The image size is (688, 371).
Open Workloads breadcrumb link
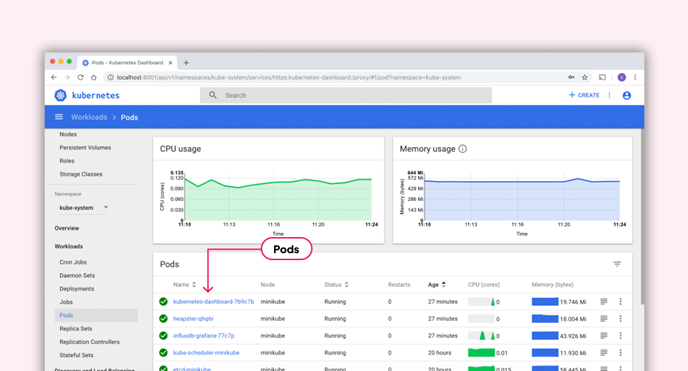tap(89, 117)
